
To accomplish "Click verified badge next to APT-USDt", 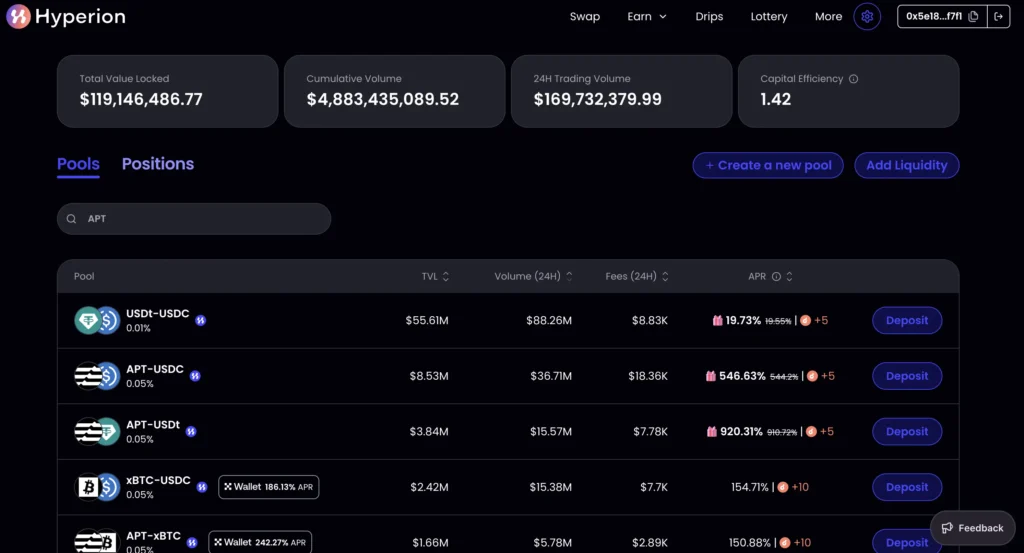I will click(x=191, y=432).
